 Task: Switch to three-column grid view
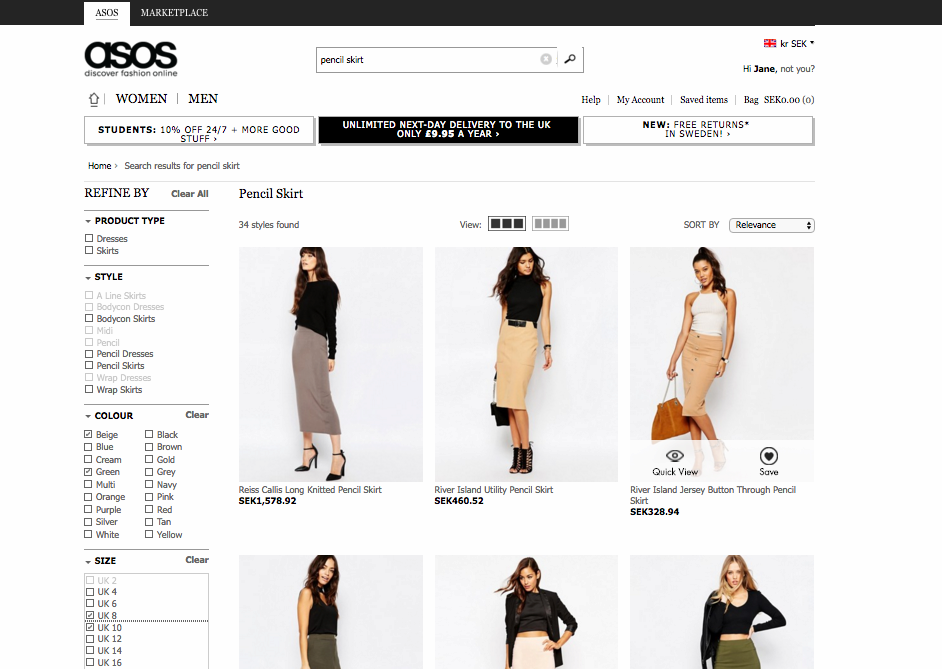(x=507, y=224)
